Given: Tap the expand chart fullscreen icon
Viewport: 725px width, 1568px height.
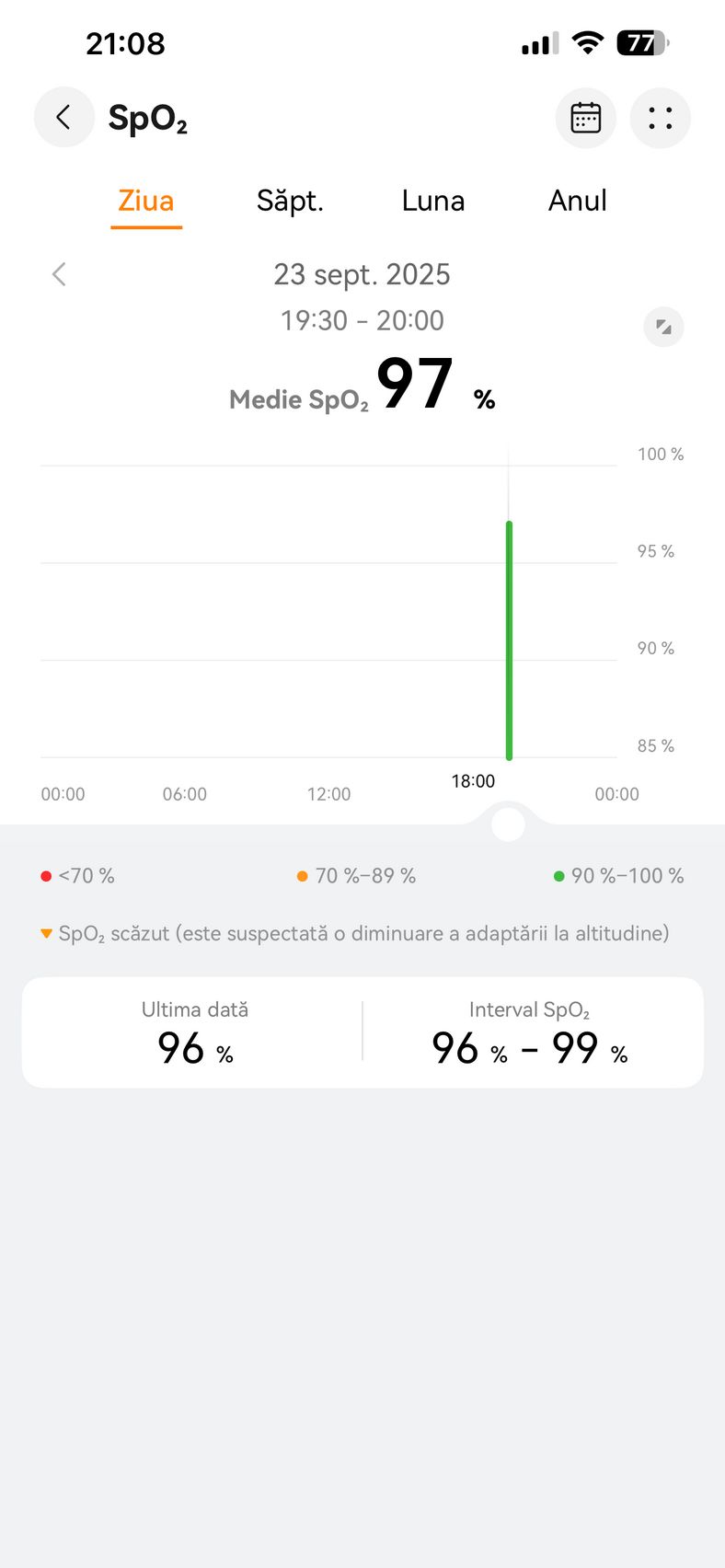Looking at the screenshot, I should click(663, 327).
